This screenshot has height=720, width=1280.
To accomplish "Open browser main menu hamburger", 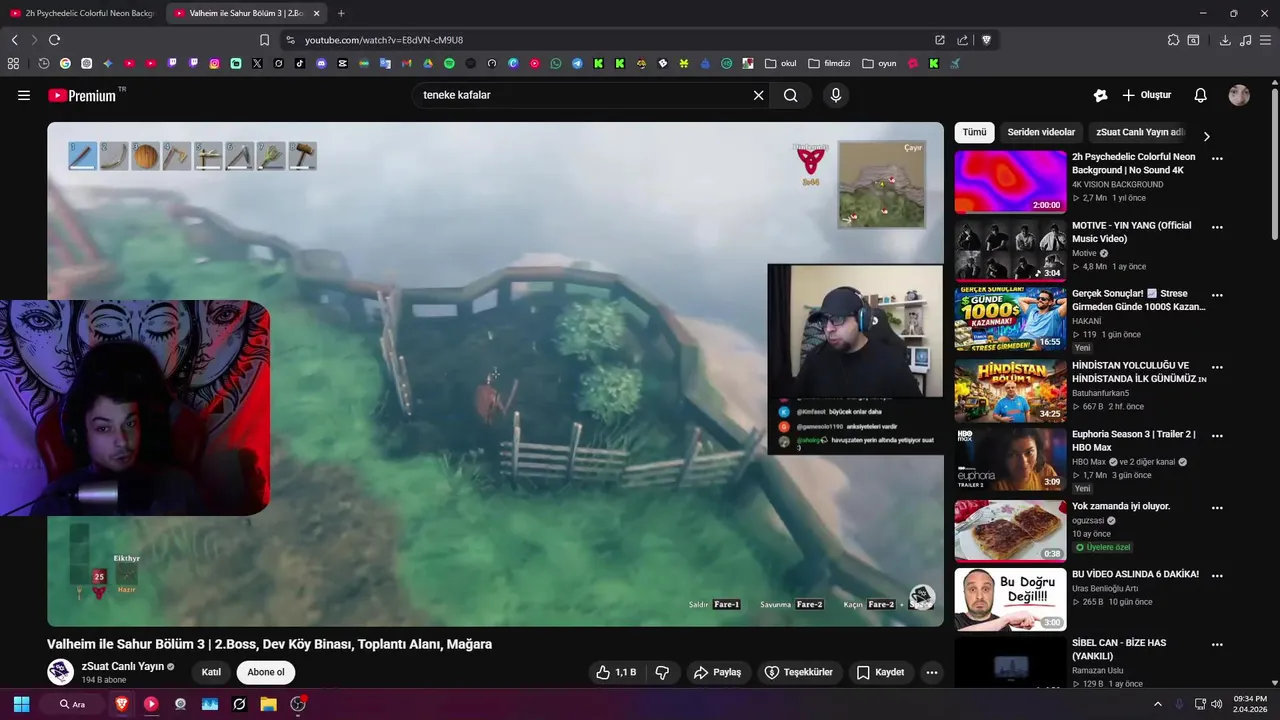I will point(1266,40).
